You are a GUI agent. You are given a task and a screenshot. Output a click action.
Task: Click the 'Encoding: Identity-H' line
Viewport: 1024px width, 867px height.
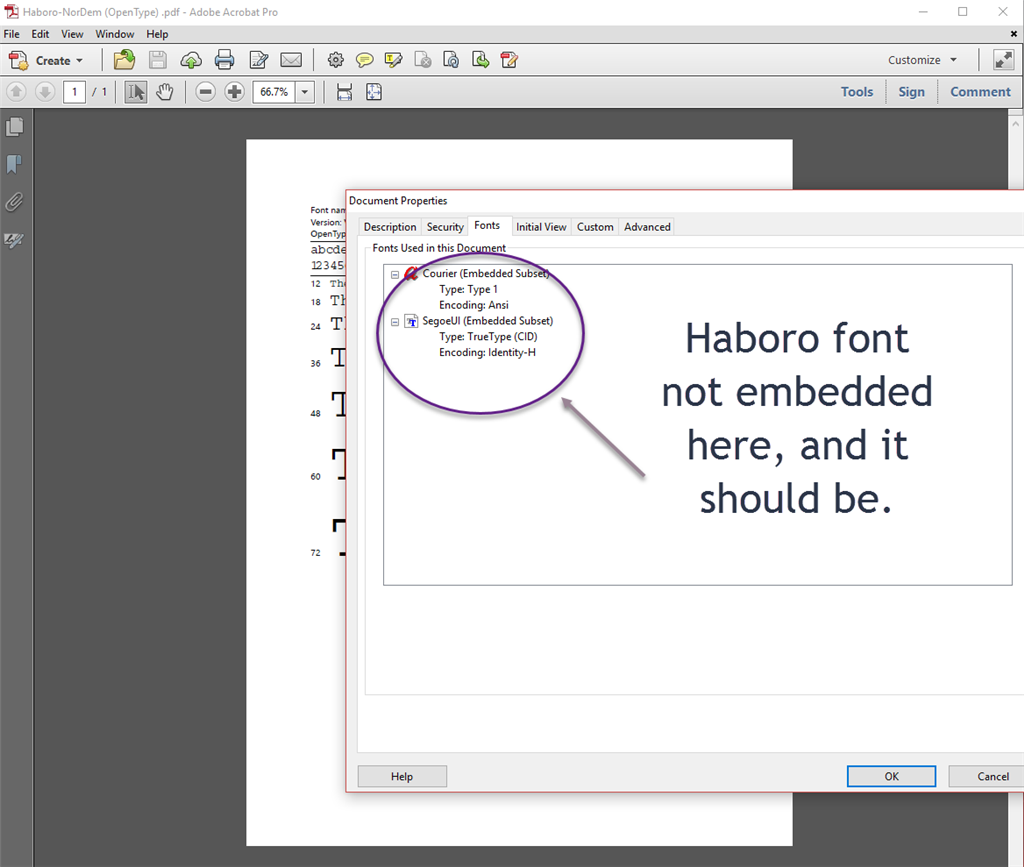pos(487,352)
